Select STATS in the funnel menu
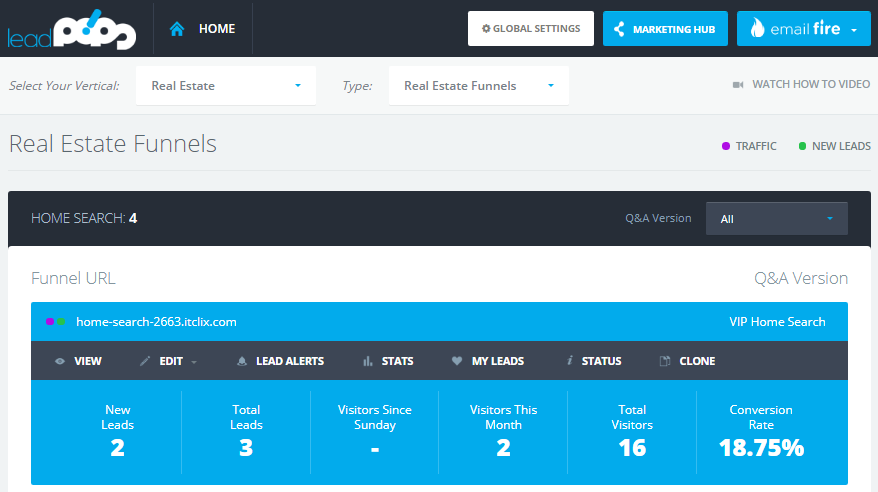 (x=398, y=362)
